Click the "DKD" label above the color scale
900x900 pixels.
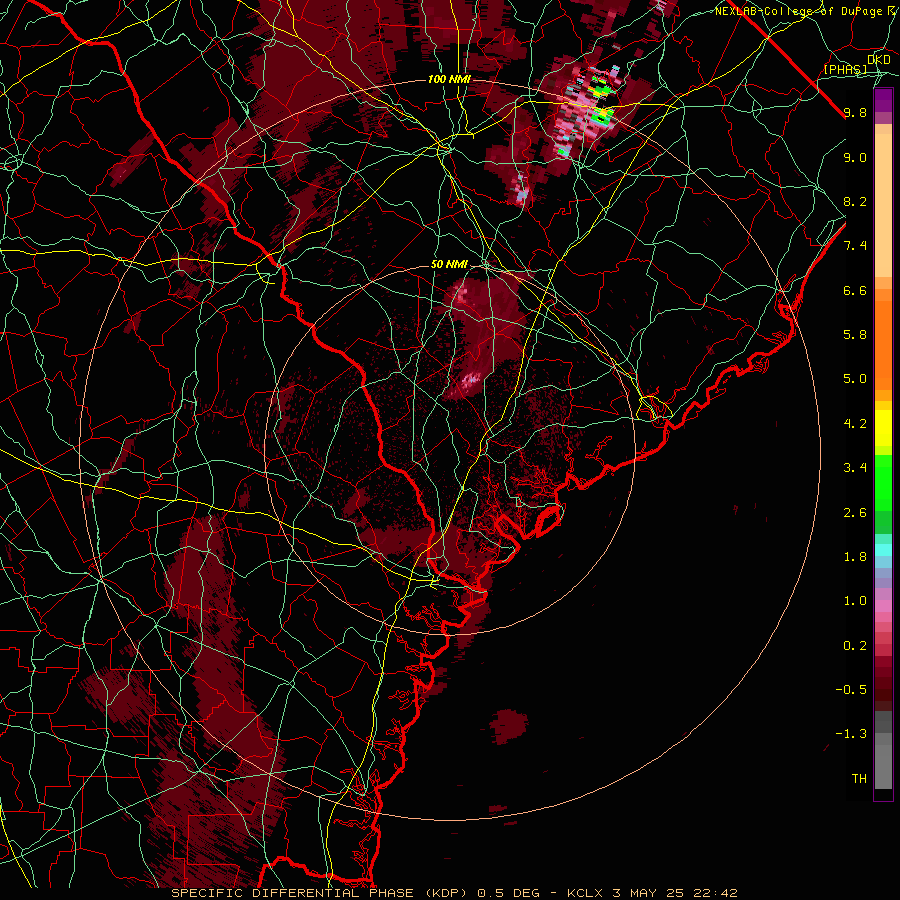coord(879,60)
